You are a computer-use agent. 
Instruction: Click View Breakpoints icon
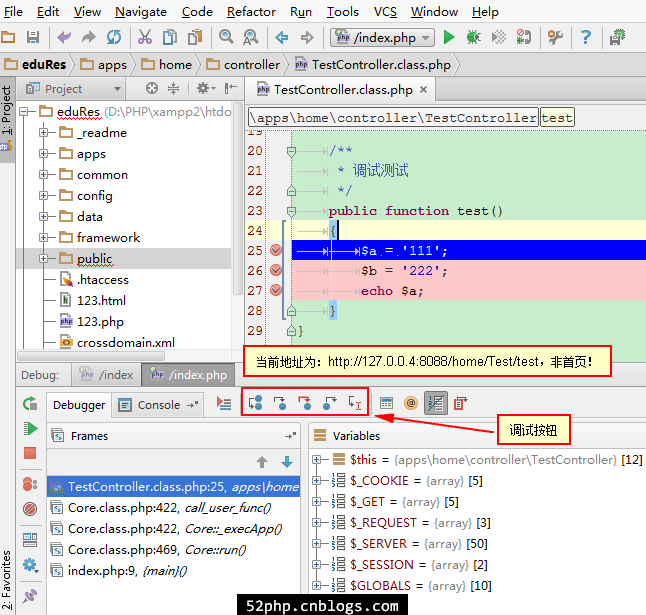30,484
